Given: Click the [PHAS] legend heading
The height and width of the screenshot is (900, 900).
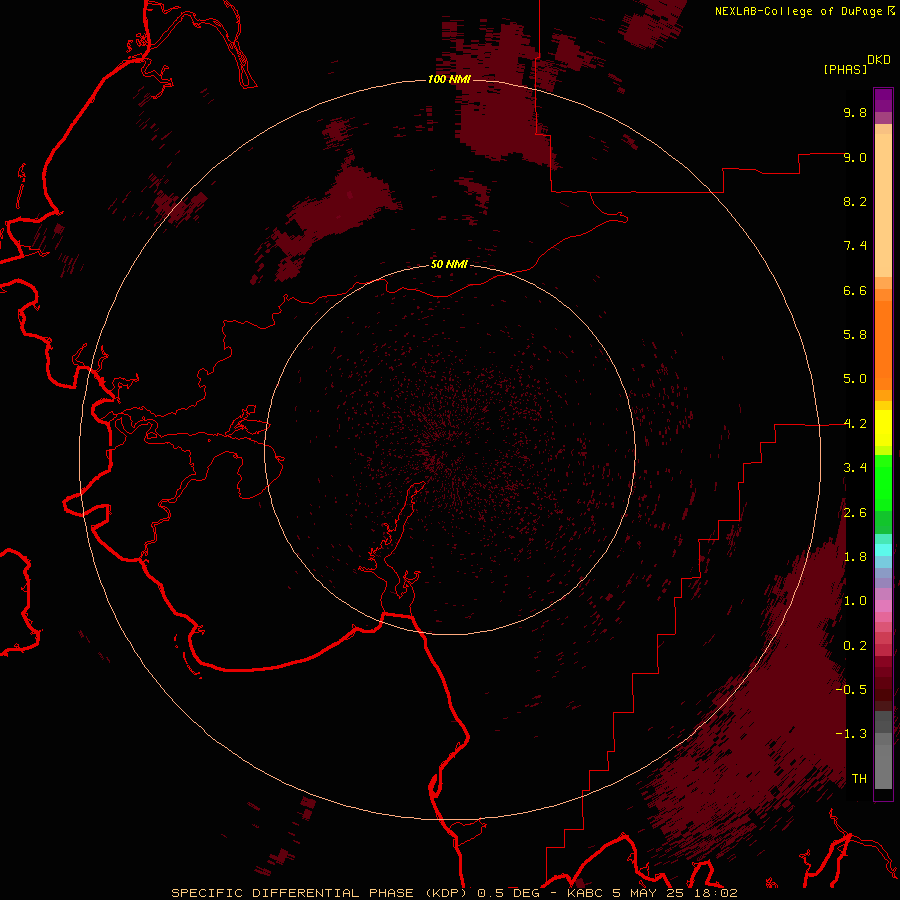Looking at the screenshot, I should click(845, 69).
